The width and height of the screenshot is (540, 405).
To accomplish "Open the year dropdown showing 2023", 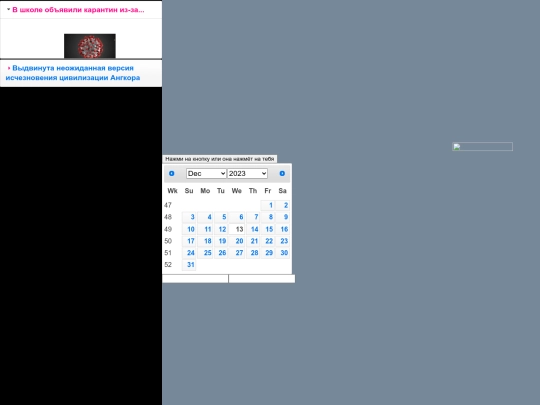I will point(247,173).
